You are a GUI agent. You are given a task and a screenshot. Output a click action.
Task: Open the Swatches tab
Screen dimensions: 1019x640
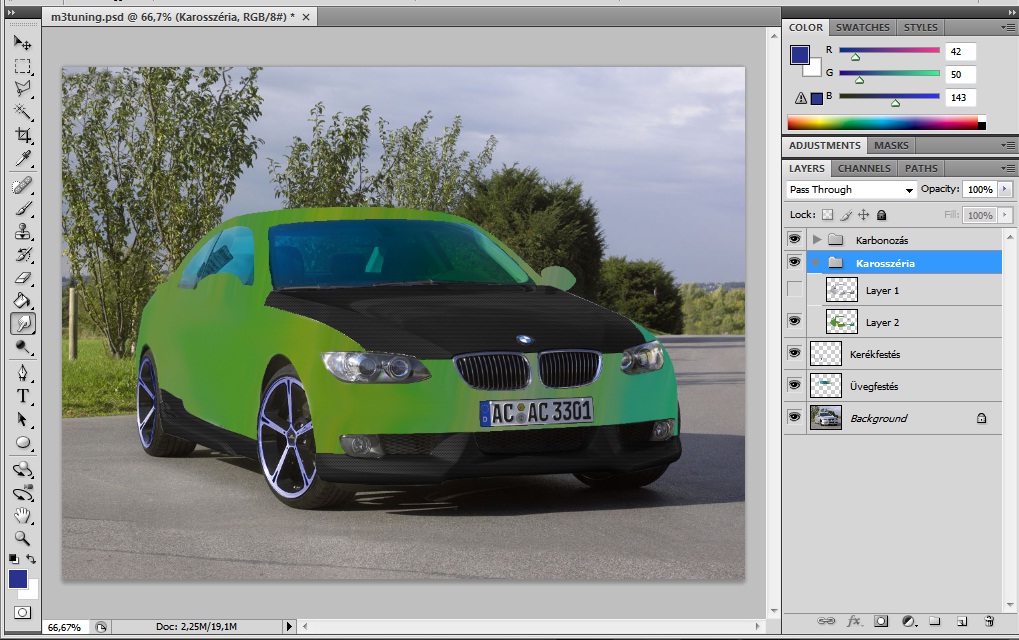(x=862, y=28)
